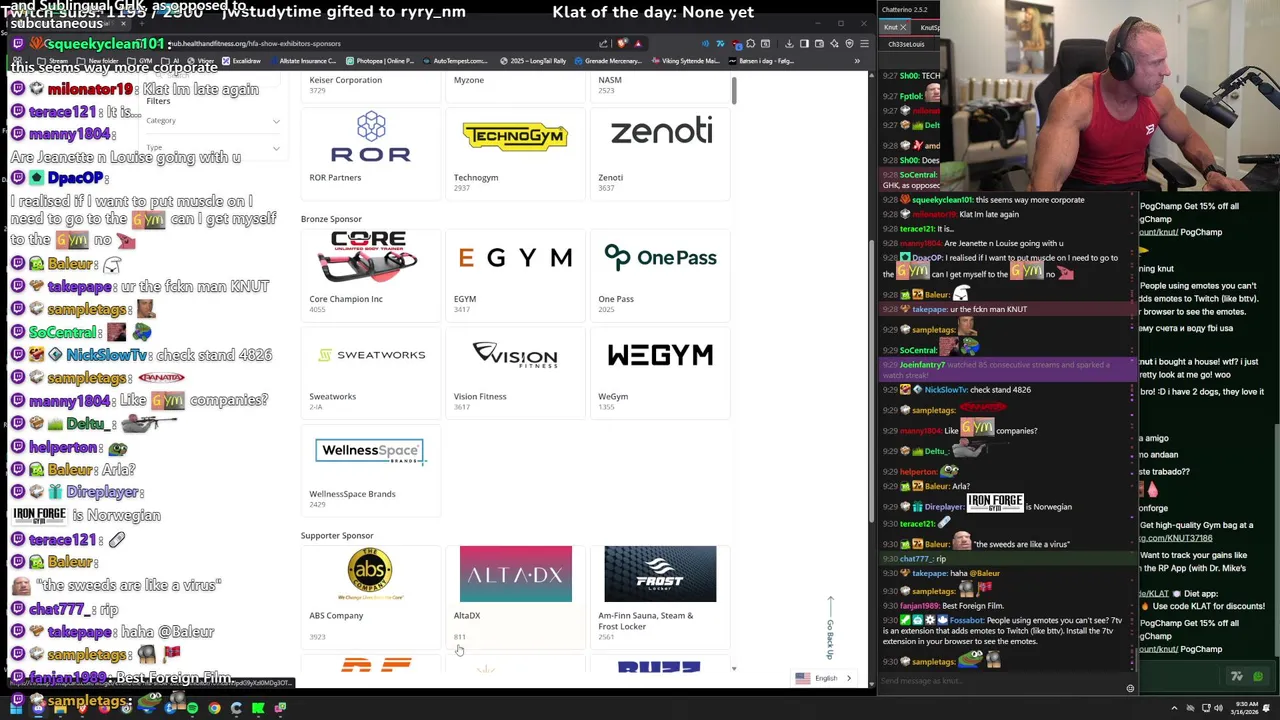Open Chrome from the taskbar
The height and width of the screenshot is (720, 1280).
(x=214, y=708)
